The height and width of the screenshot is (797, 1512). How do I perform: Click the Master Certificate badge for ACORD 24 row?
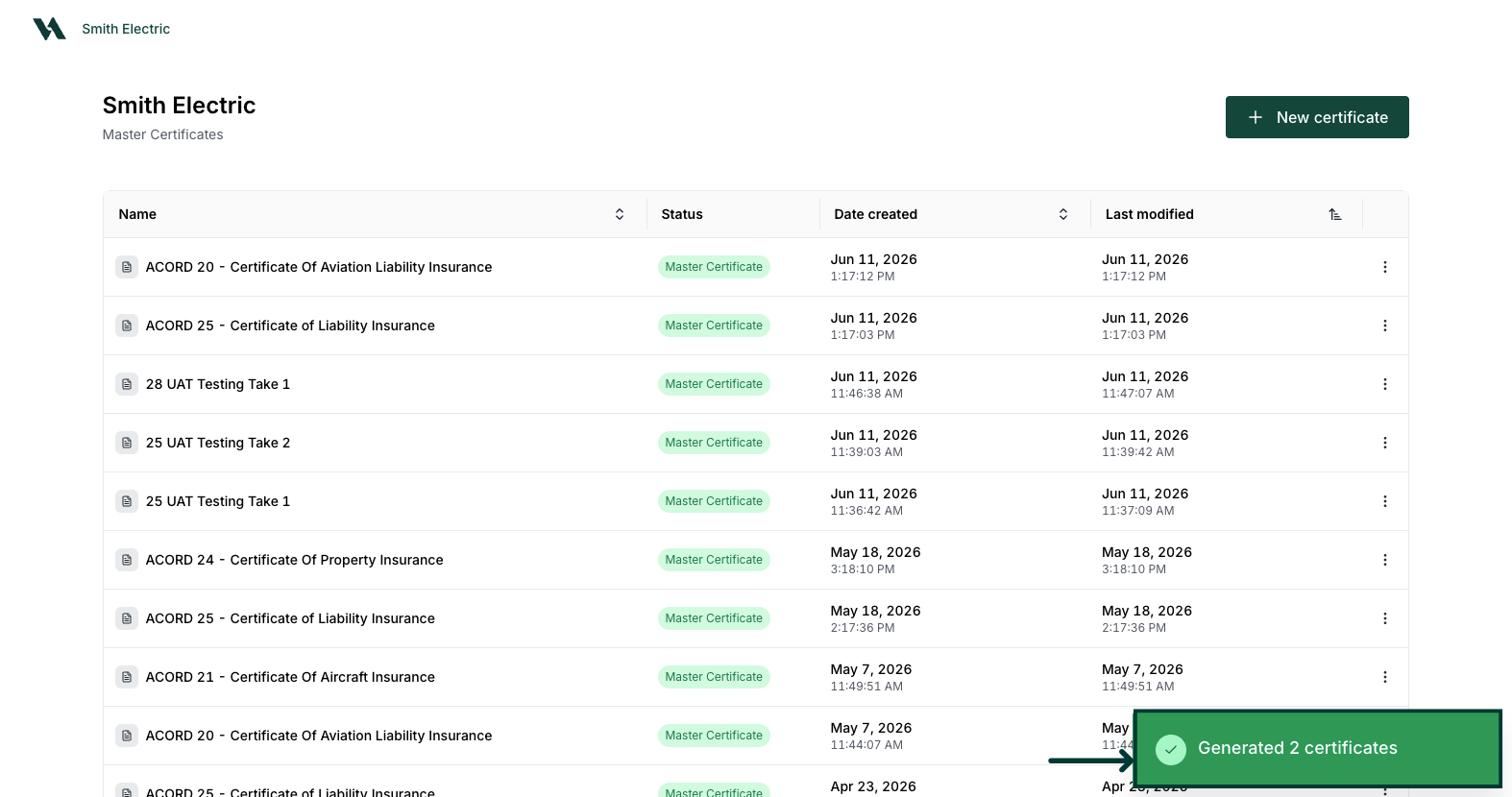click(x=714, y=560)
